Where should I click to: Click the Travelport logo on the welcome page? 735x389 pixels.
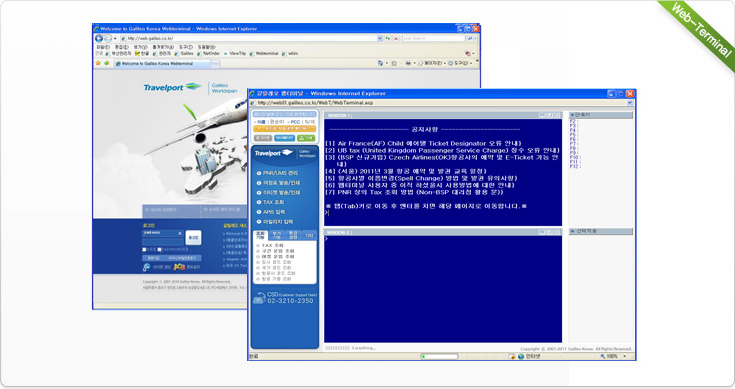point(172,87)
